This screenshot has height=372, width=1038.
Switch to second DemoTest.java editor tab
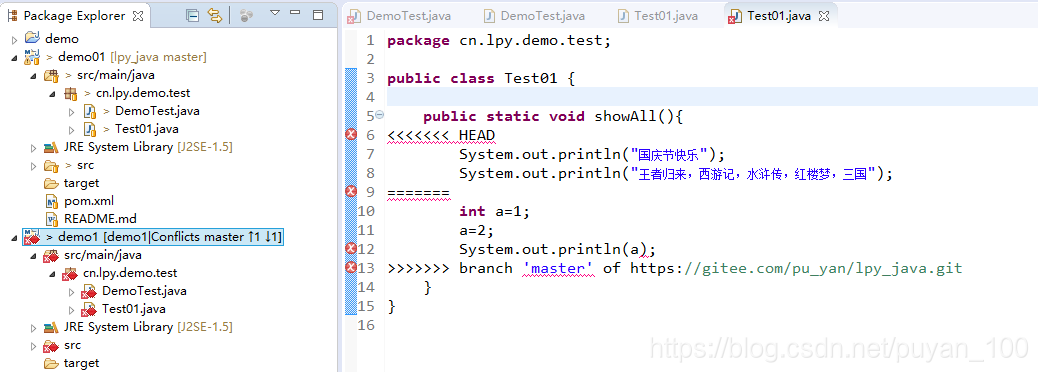click(x=535, y=16)
